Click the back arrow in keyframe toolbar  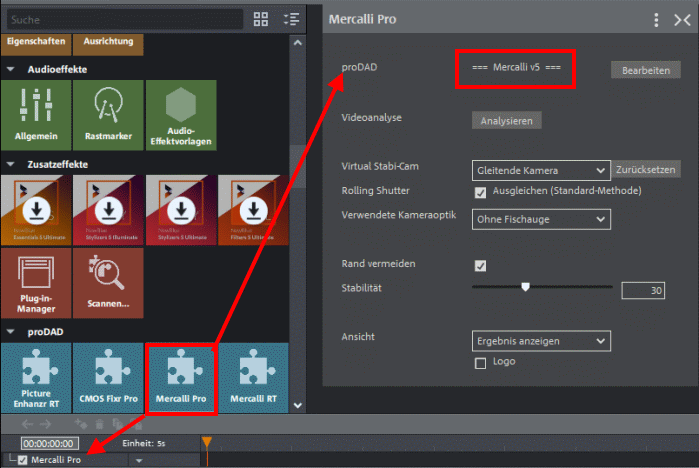click(27, 424)
